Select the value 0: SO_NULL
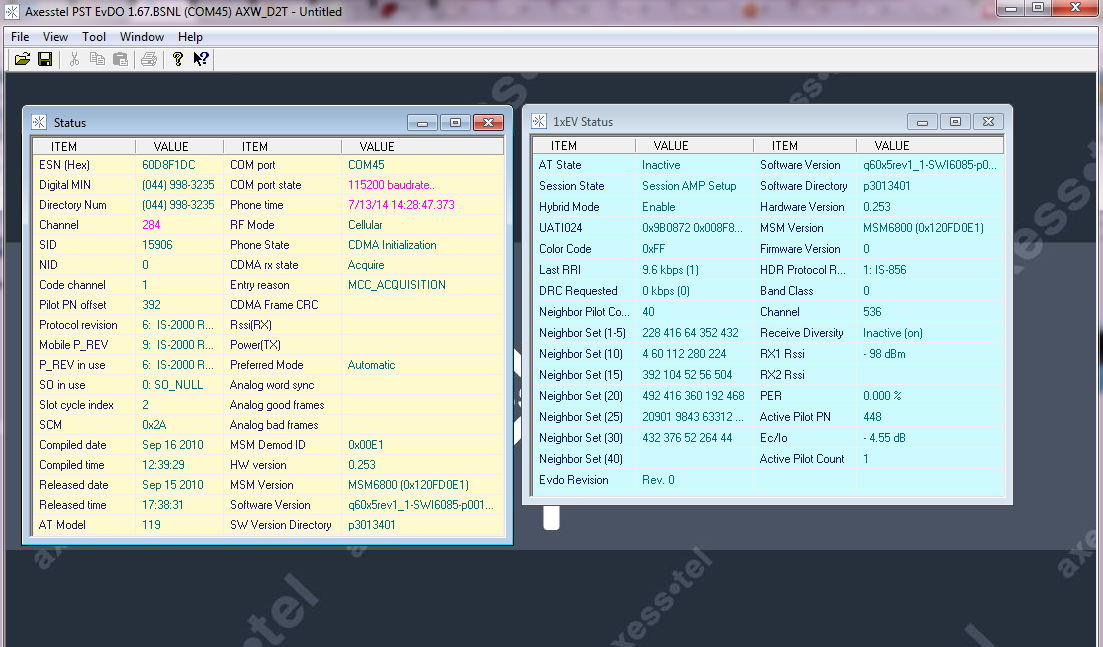Viewport: 1103px width, 647px height. [172, 385]
